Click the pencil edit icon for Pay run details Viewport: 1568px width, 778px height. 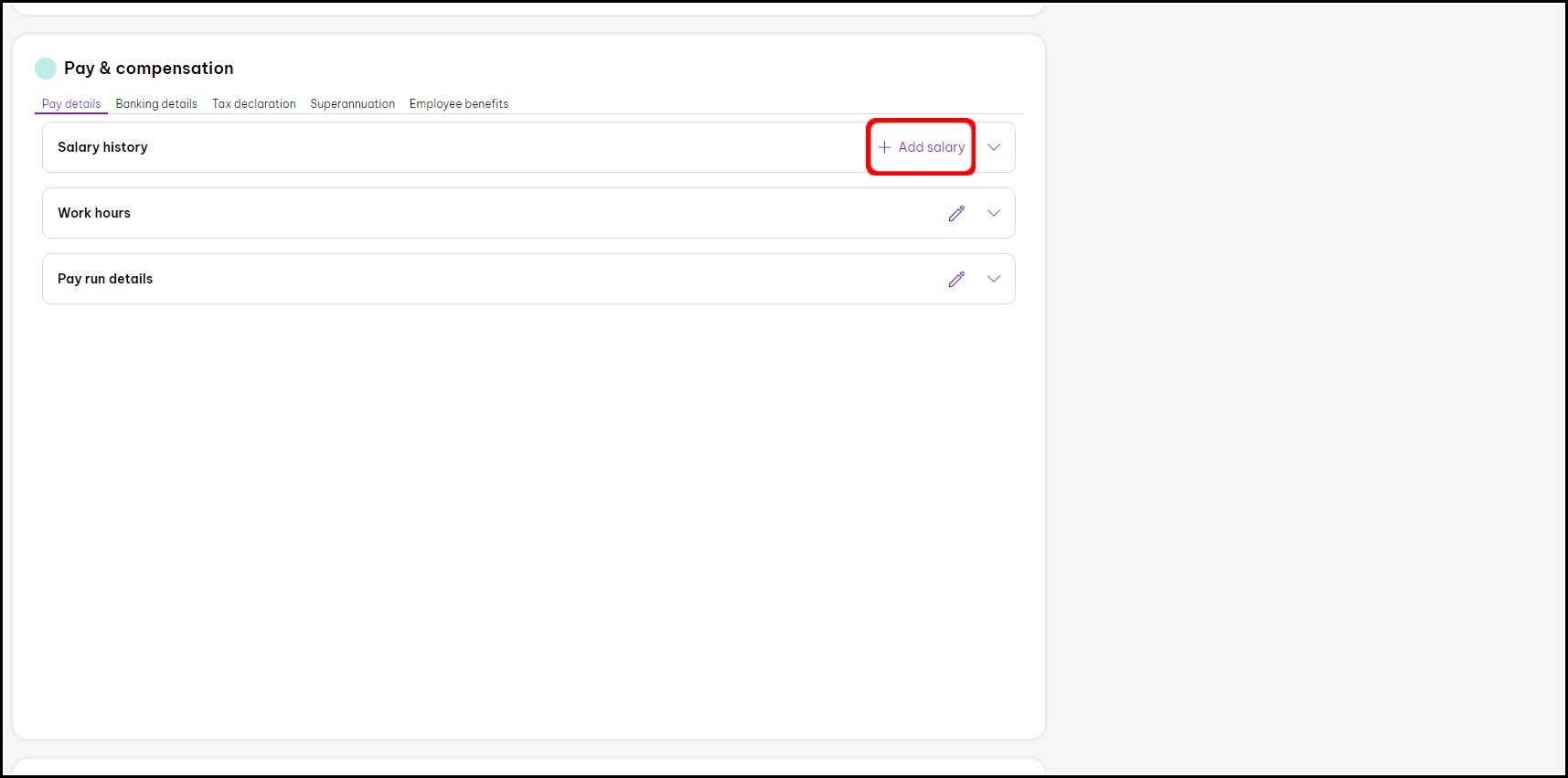pyautogui.click(x=956, y=279)
